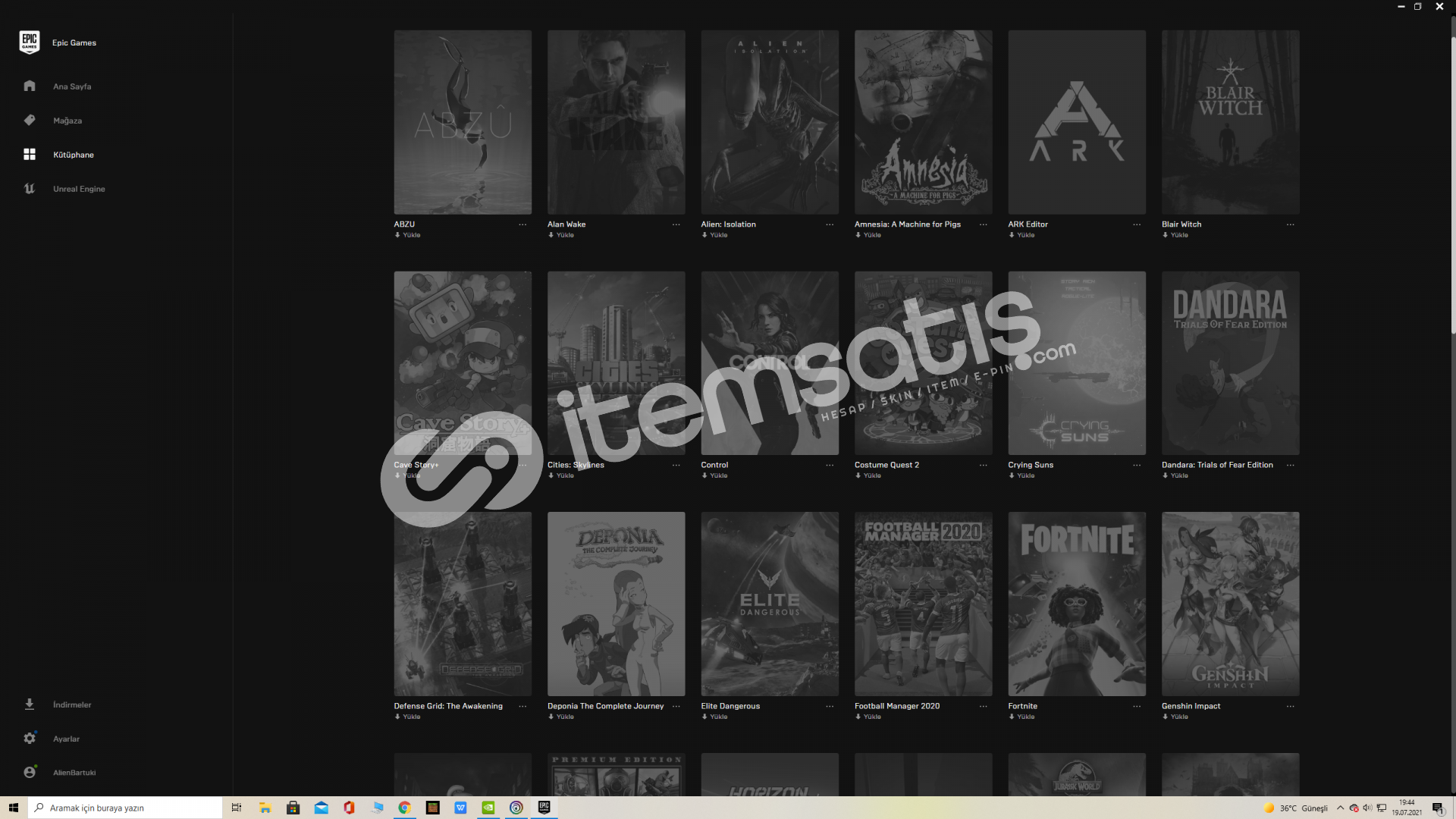This screenshot has width=1456, height=819.
Task: Open options menu for Control
Action: coord(830,465)
